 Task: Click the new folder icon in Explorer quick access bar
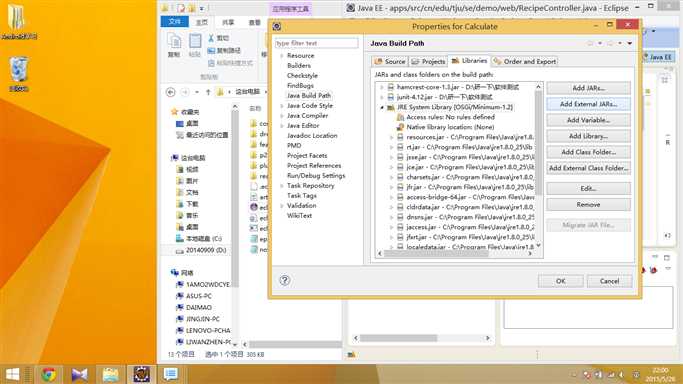pos(191,8)
